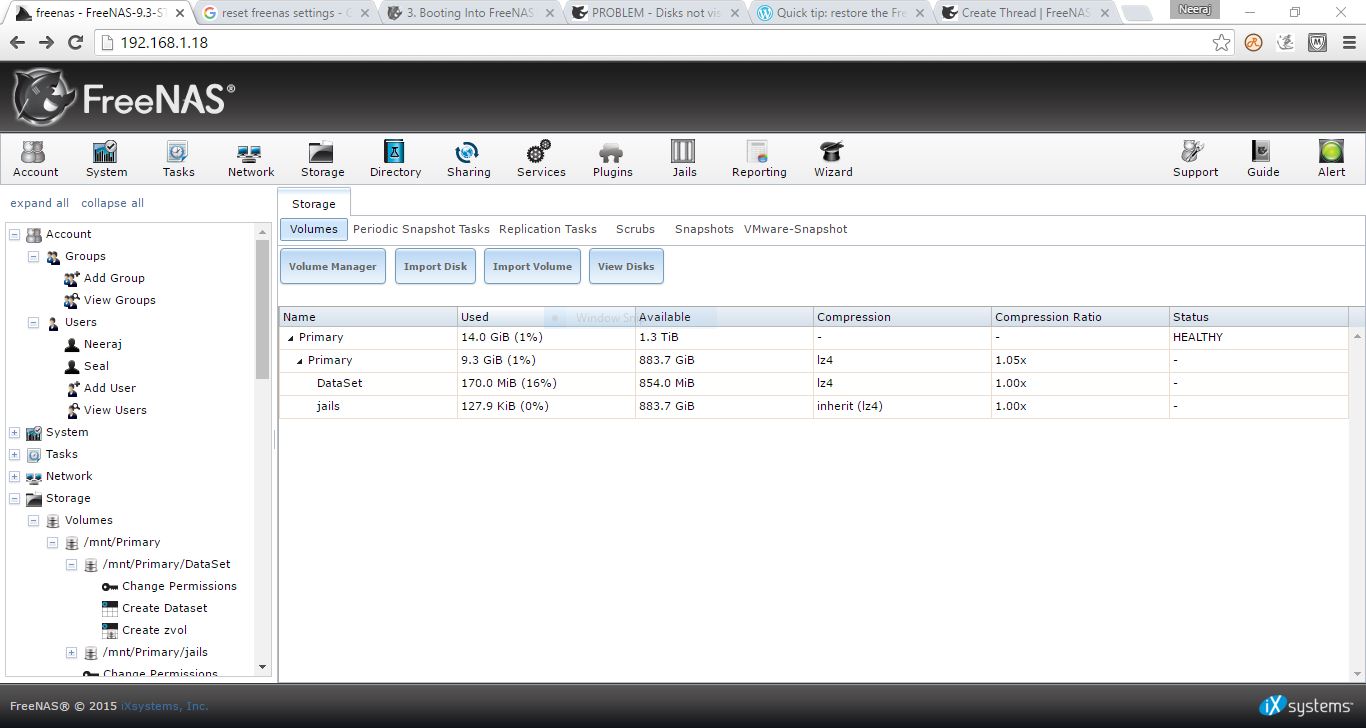
Task: Expand the System tree node
Action: tap(14, 432)
